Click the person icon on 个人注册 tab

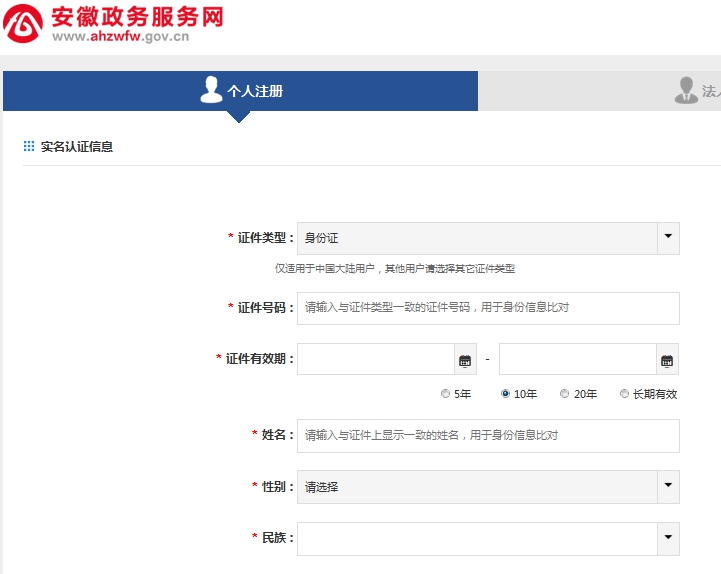tap(211, 90)
